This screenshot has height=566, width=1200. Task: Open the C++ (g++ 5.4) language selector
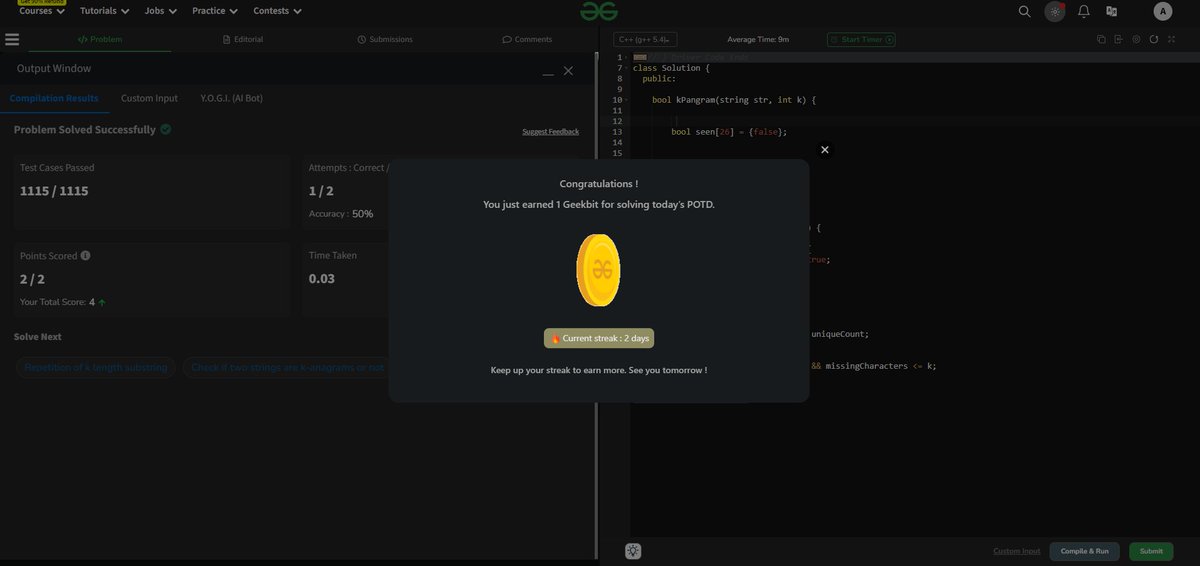(646, 39)
